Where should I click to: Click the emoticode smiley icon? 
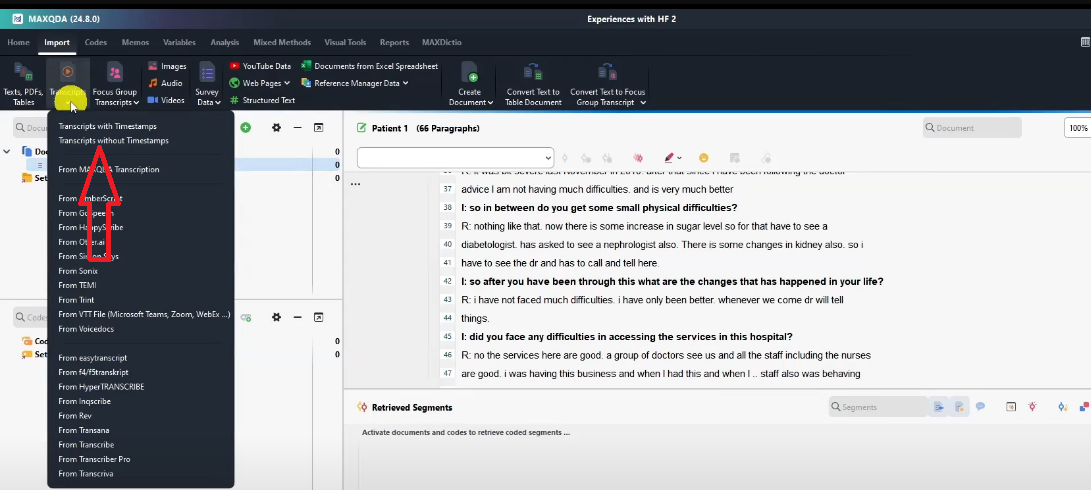703,158
